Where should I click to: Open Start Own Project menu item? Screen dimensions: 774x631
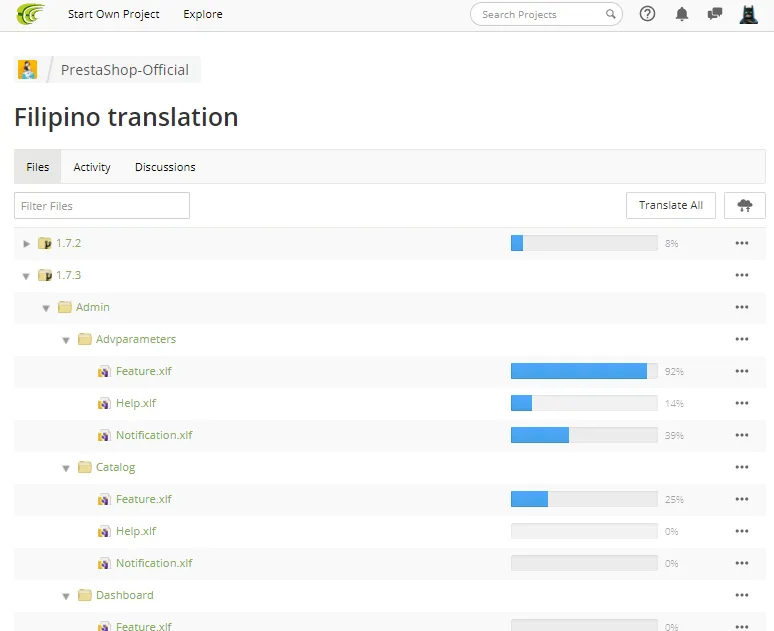click(x=114, y=14)
